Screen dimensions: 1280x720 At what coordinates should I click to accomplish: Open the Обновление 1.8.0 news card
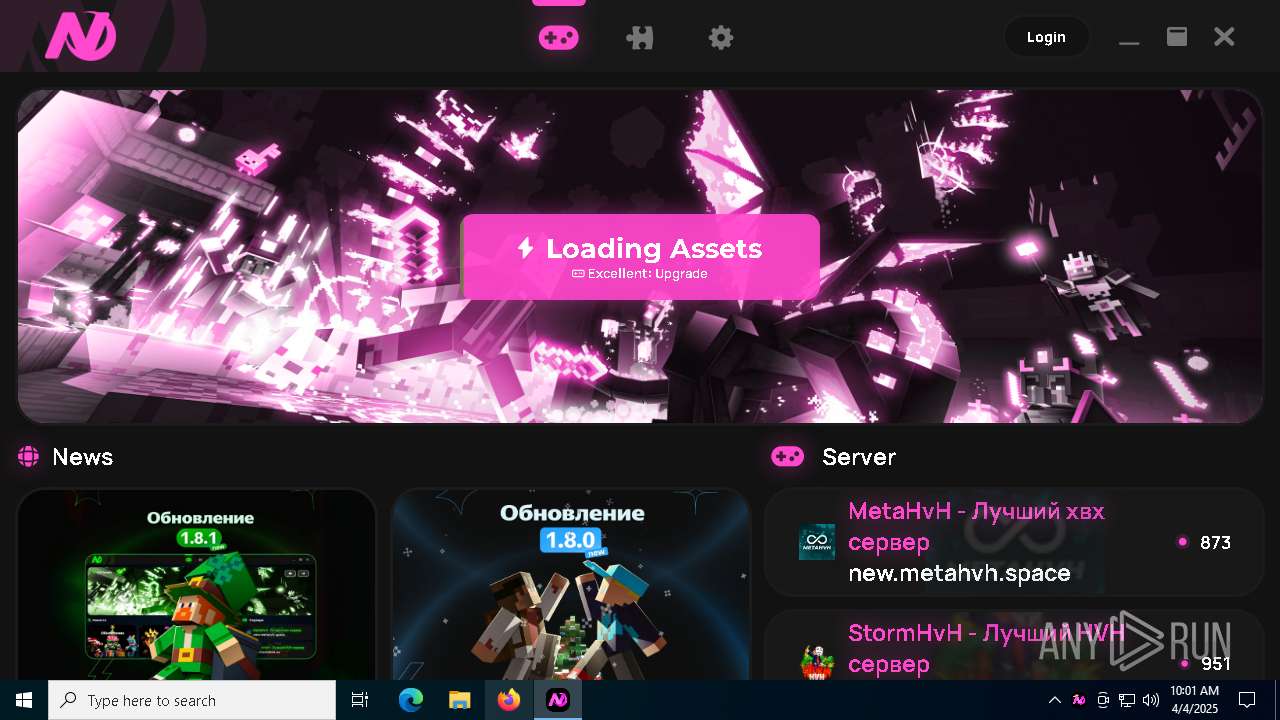(571, 584)
